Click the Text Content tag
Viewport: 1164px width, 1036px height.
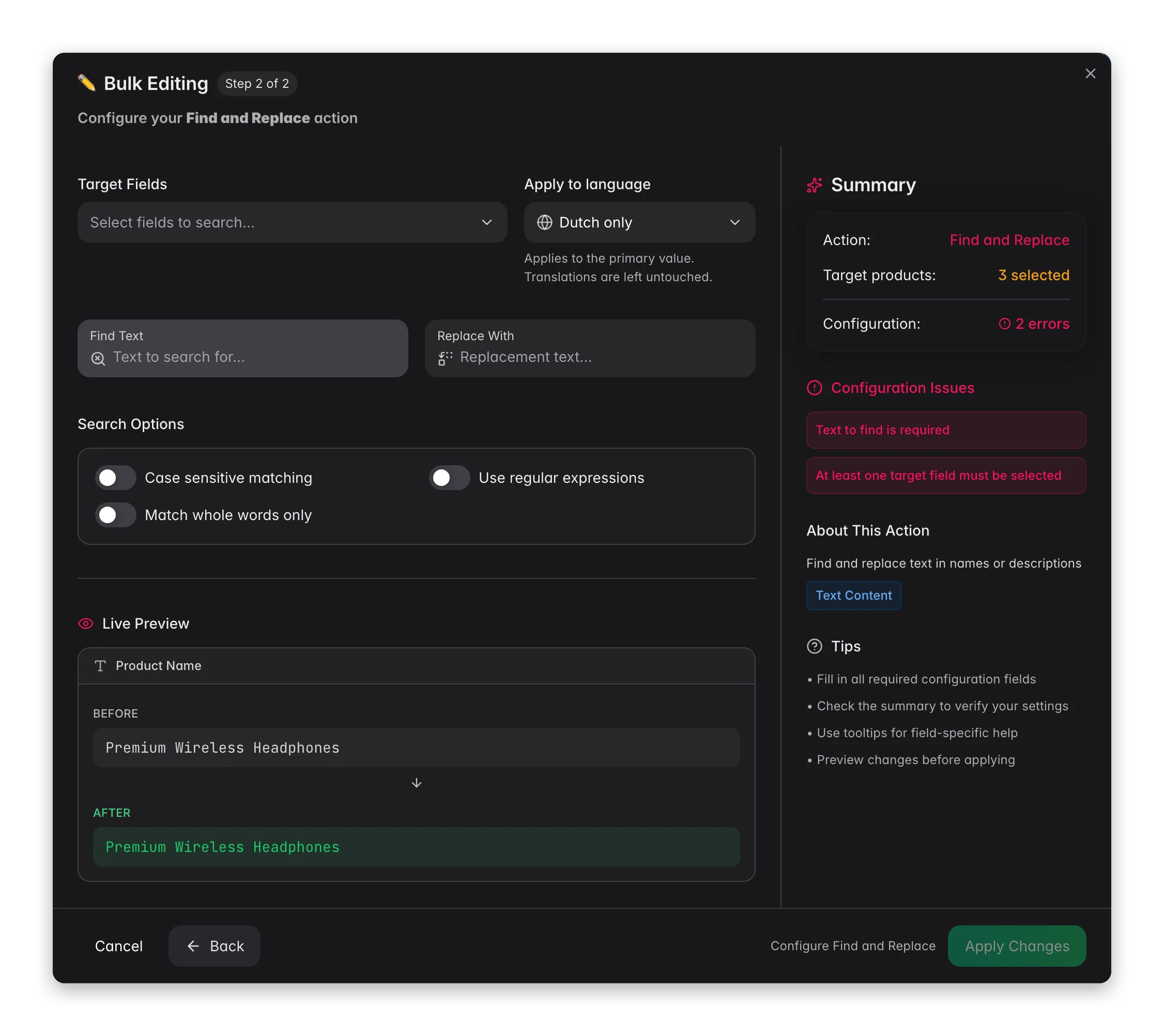pos(854,595)
